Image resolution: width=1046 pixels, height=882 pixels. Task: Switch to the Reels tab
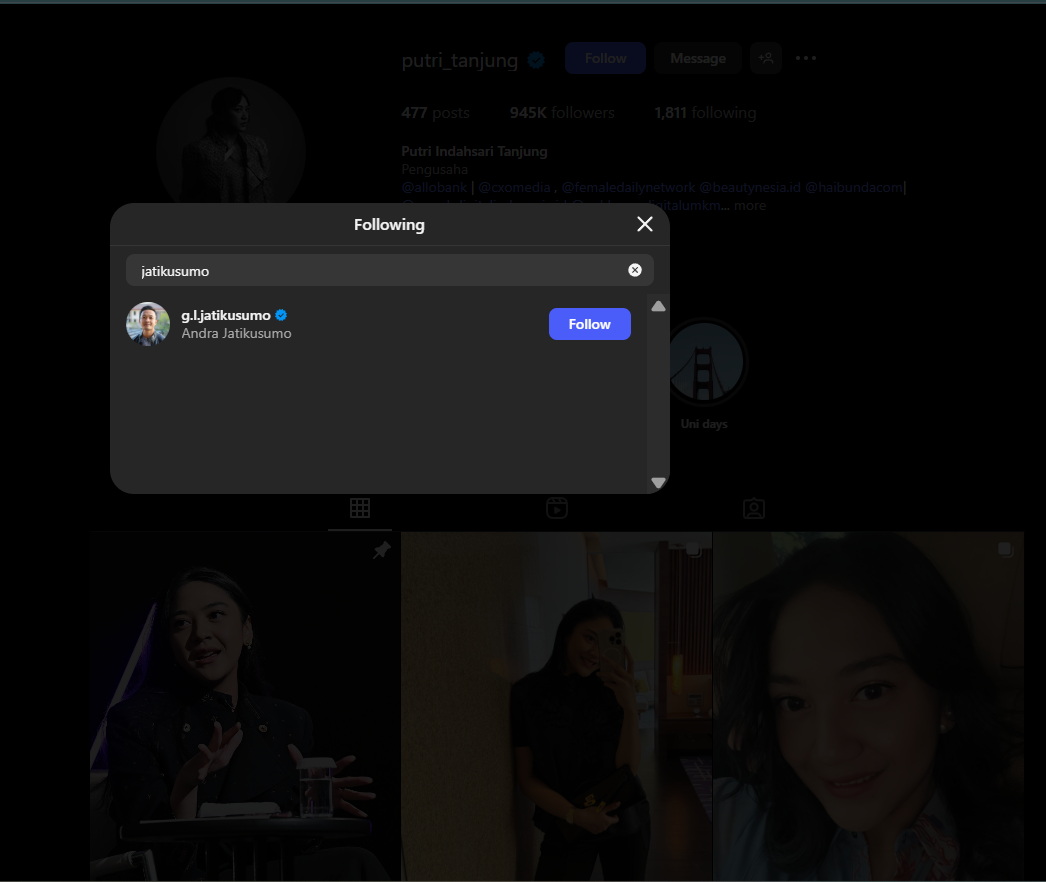tap(557, 509)
